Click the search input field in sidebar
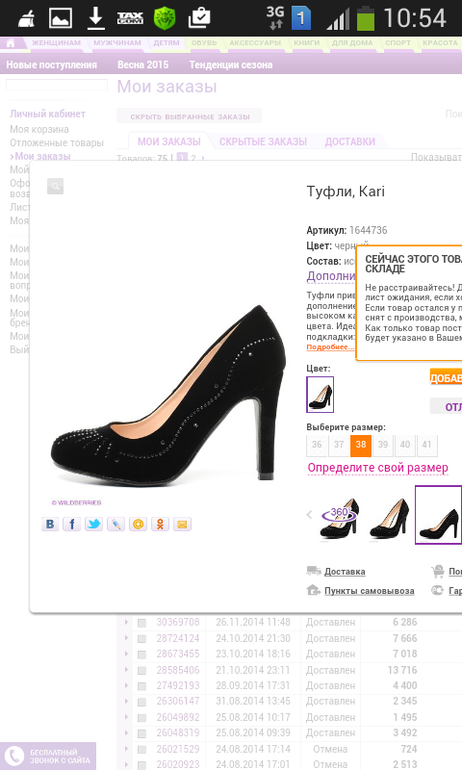 click(x=57, y=85)
